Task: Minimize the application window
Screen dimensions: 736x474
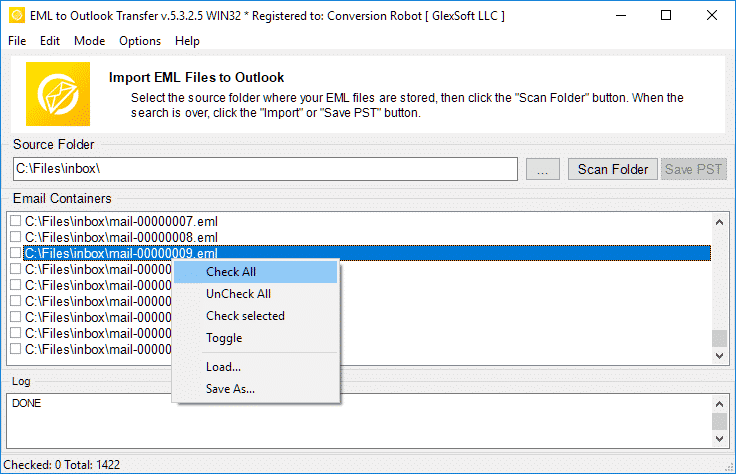Action: pos(621,15)
